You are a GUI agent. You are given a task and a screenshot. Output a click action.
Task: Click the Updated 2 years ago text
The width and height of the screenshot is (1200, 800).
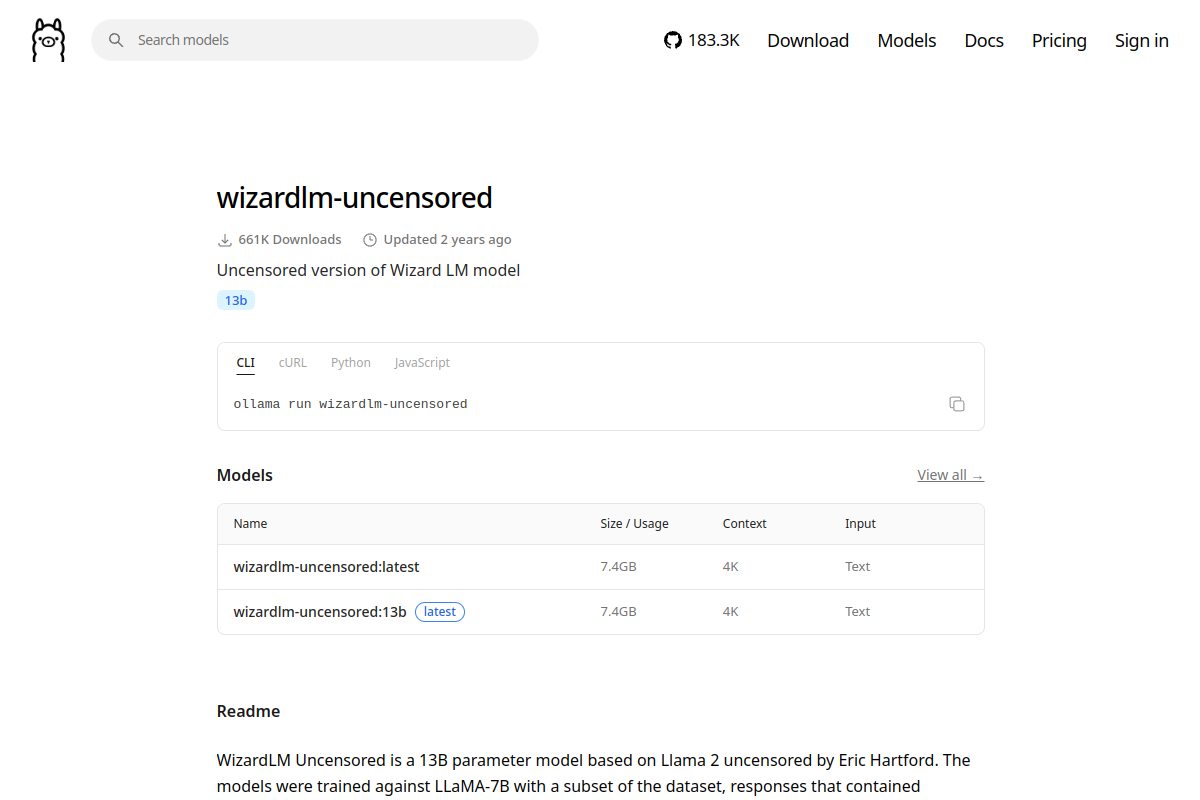pos(448,240)
